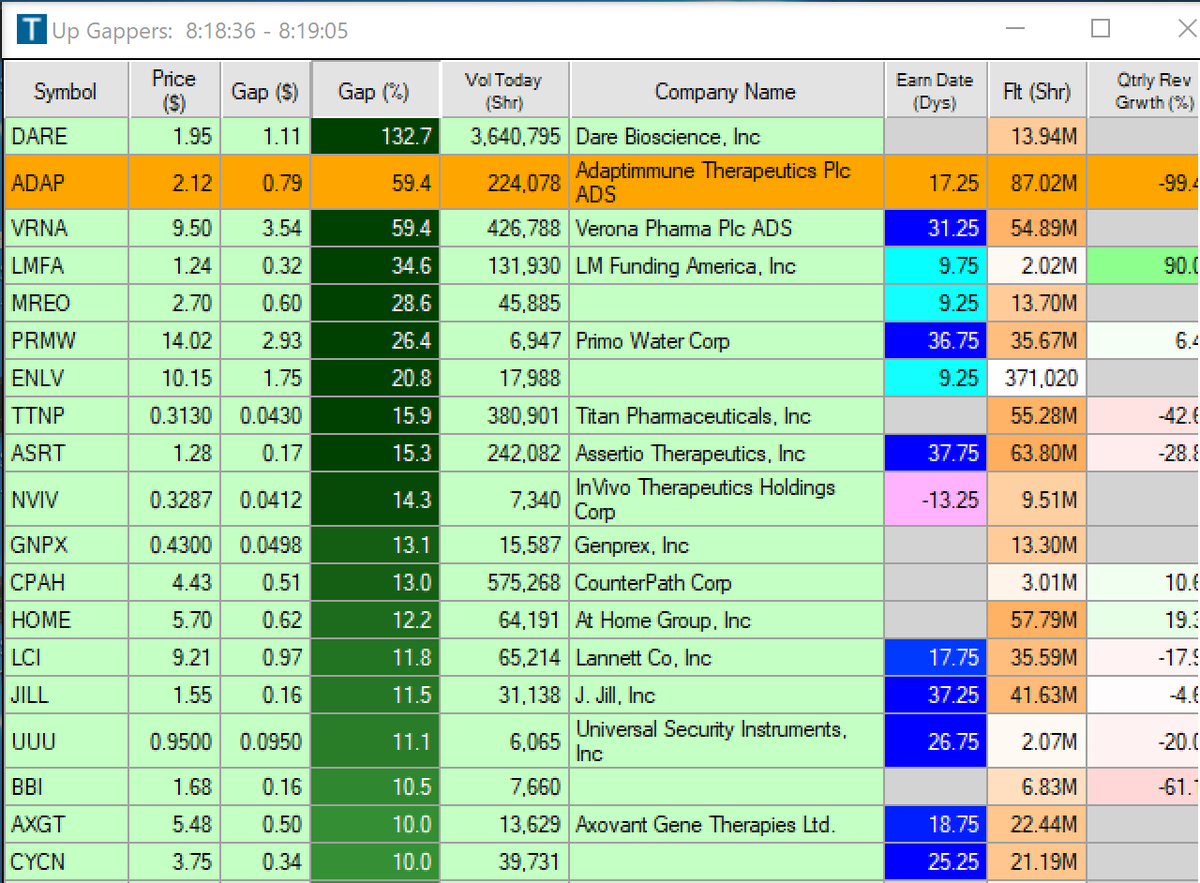Screen dimensions: 1200x883
Task: Click the 87.02M float cell
Action: (x=1037, y=182)
